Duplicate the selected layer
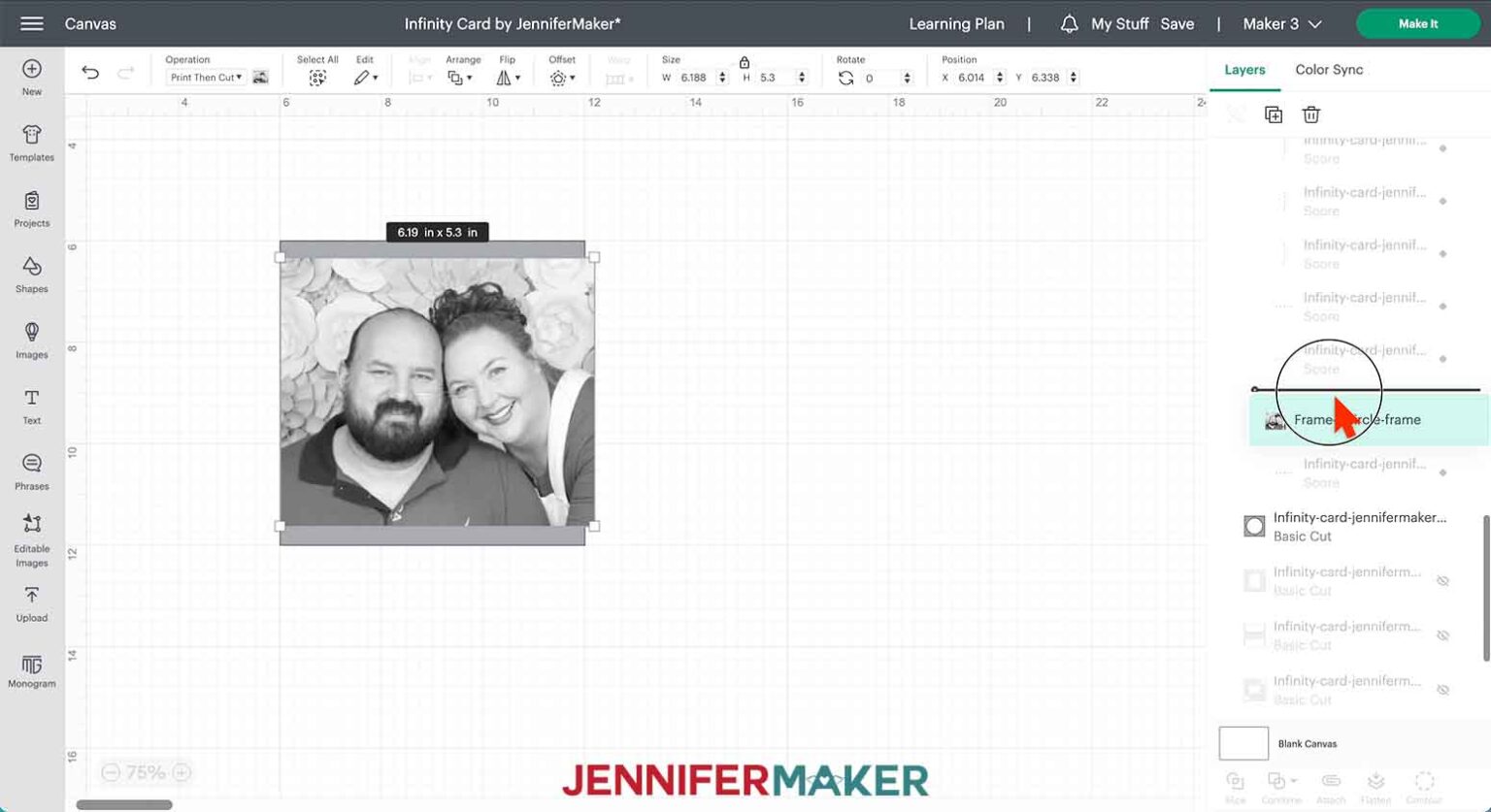The height and width of the screenshot is (812, 1491). (x=1274, y=114)
